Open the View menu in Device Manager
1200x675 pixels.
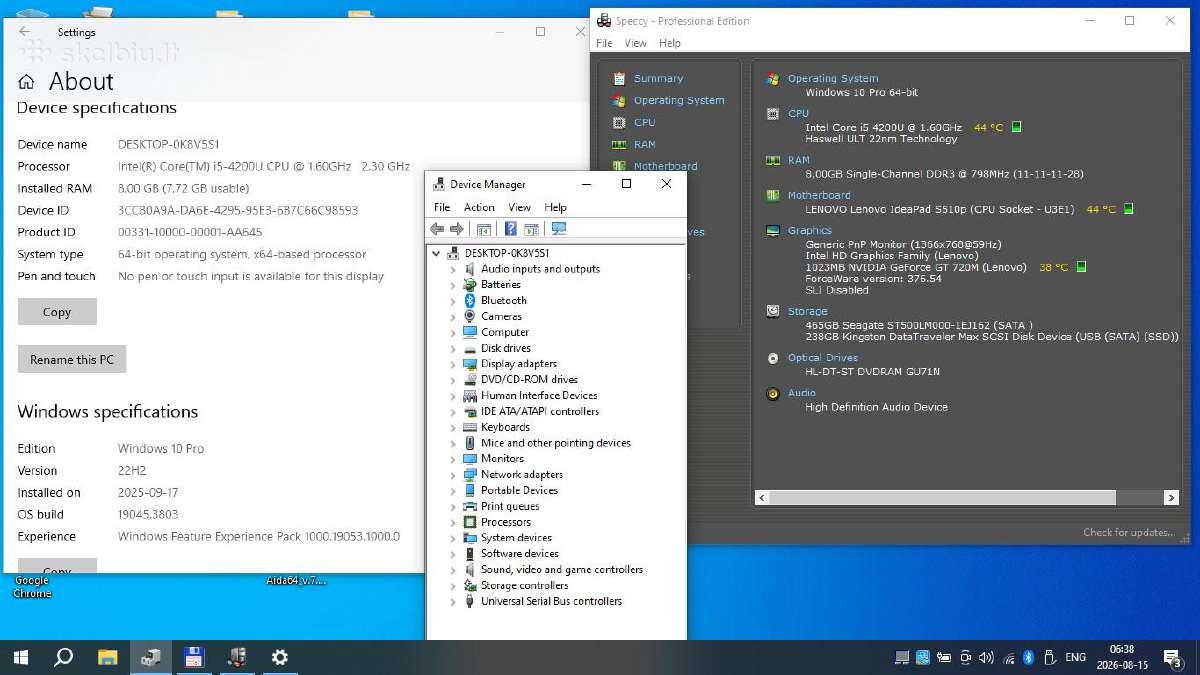[519, 207]
